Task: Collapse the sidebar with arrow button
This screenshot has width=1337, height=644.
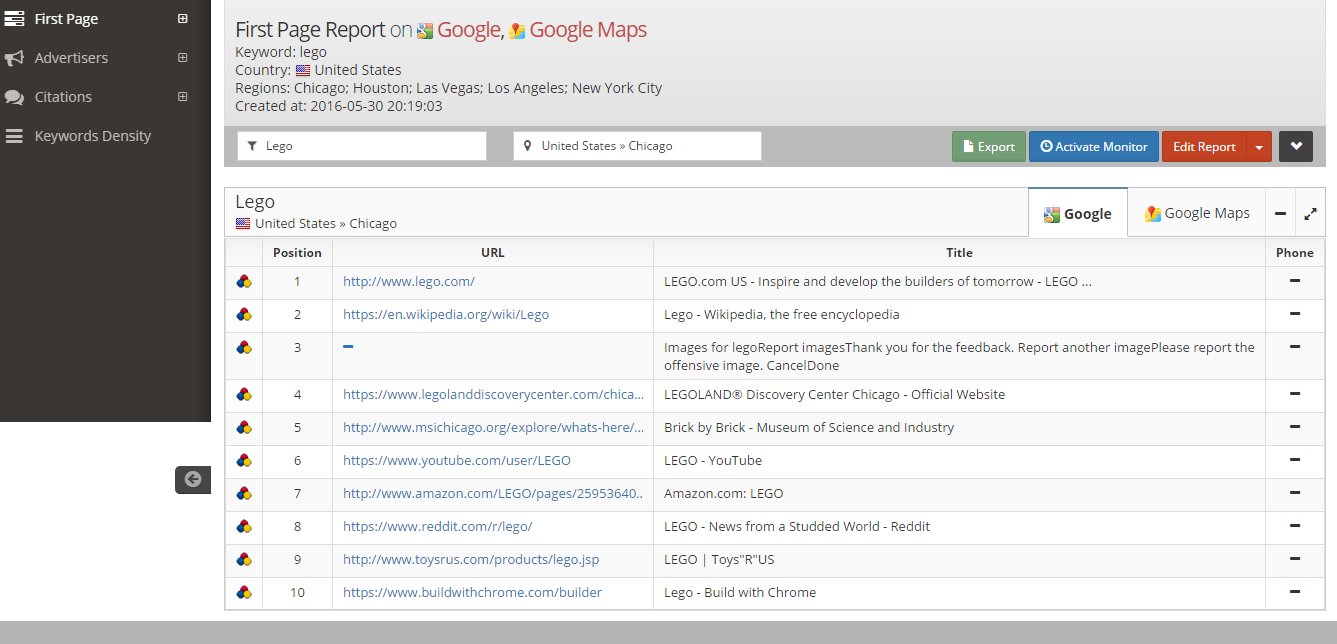Action: tap(193, 479)
